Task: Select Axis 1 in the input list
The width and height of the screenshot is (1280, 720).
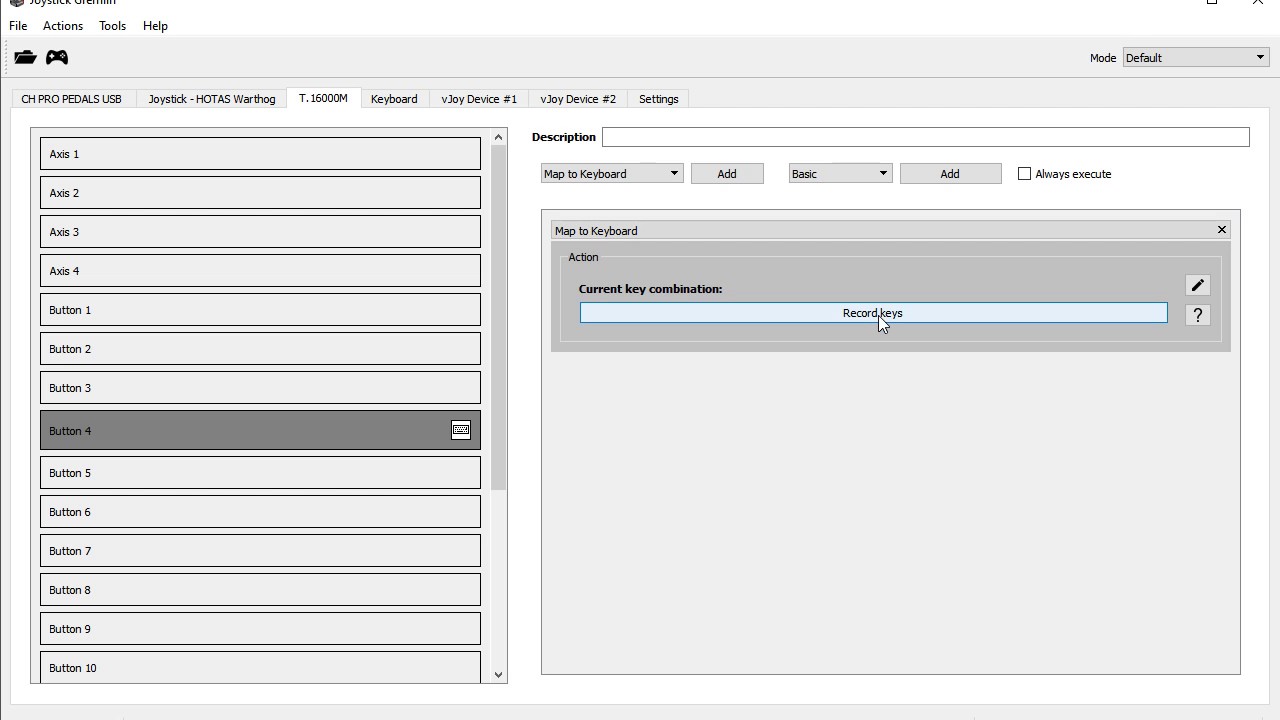Action: pyautogui.click(x=260, y=154)
